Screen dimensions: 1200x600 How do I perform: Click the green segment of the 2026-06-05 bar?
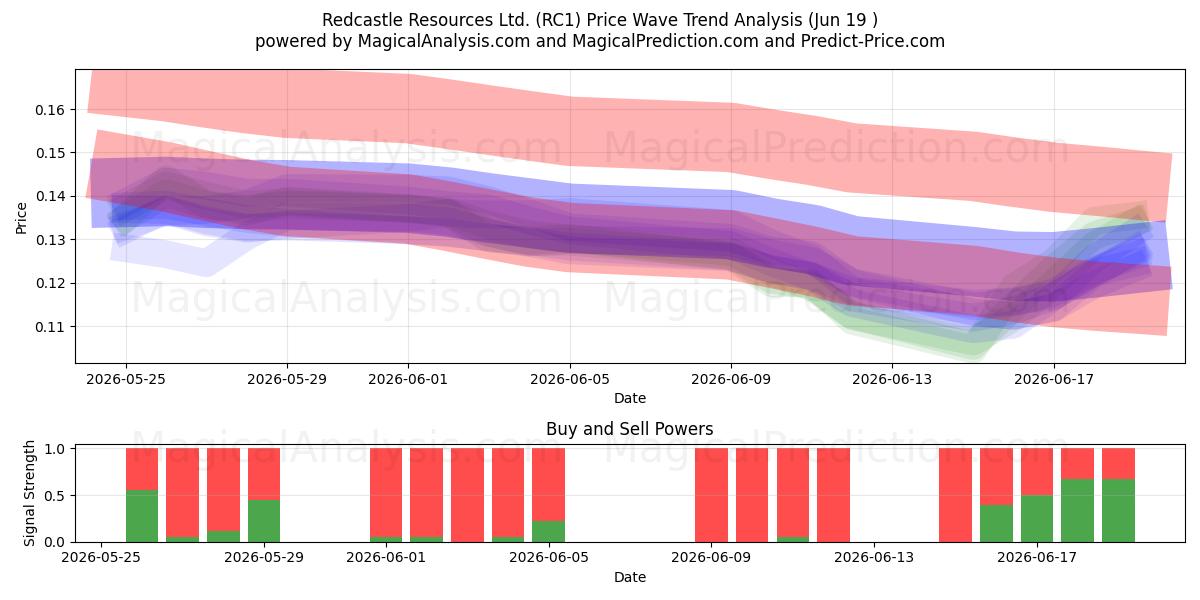548,532
